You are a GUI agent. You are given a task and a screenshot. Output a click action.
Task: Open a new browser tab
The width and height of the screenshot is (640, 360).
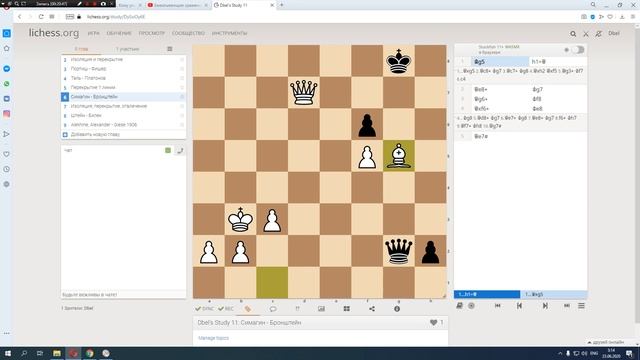(282, 5)
